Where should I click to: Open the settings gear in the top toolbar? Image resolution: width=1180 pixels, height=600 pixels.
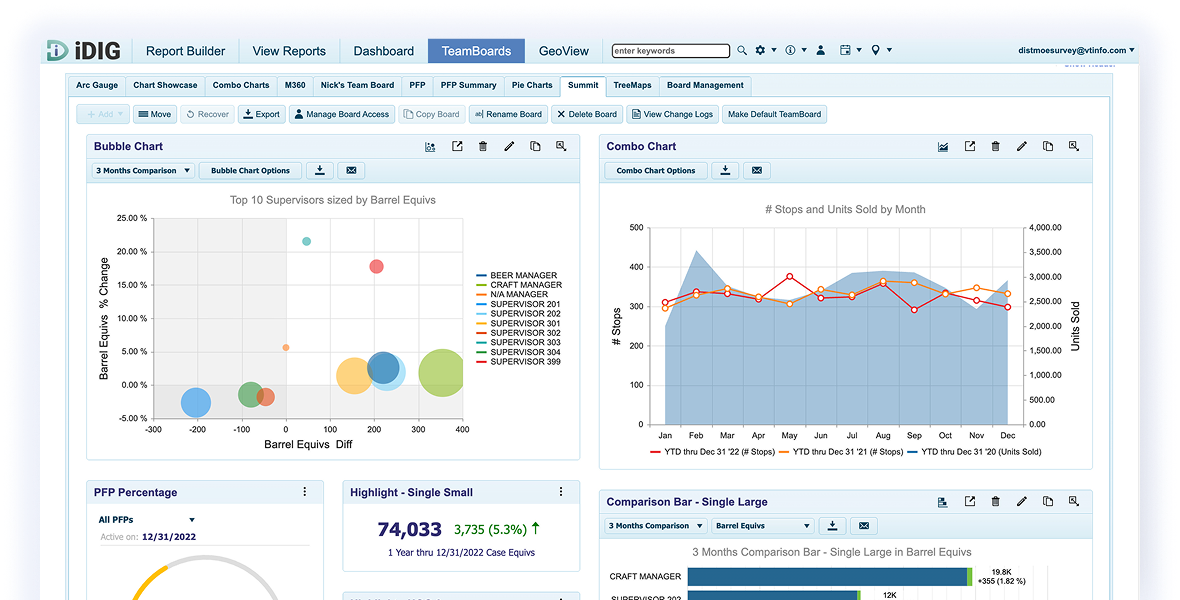tap(761, 49)
